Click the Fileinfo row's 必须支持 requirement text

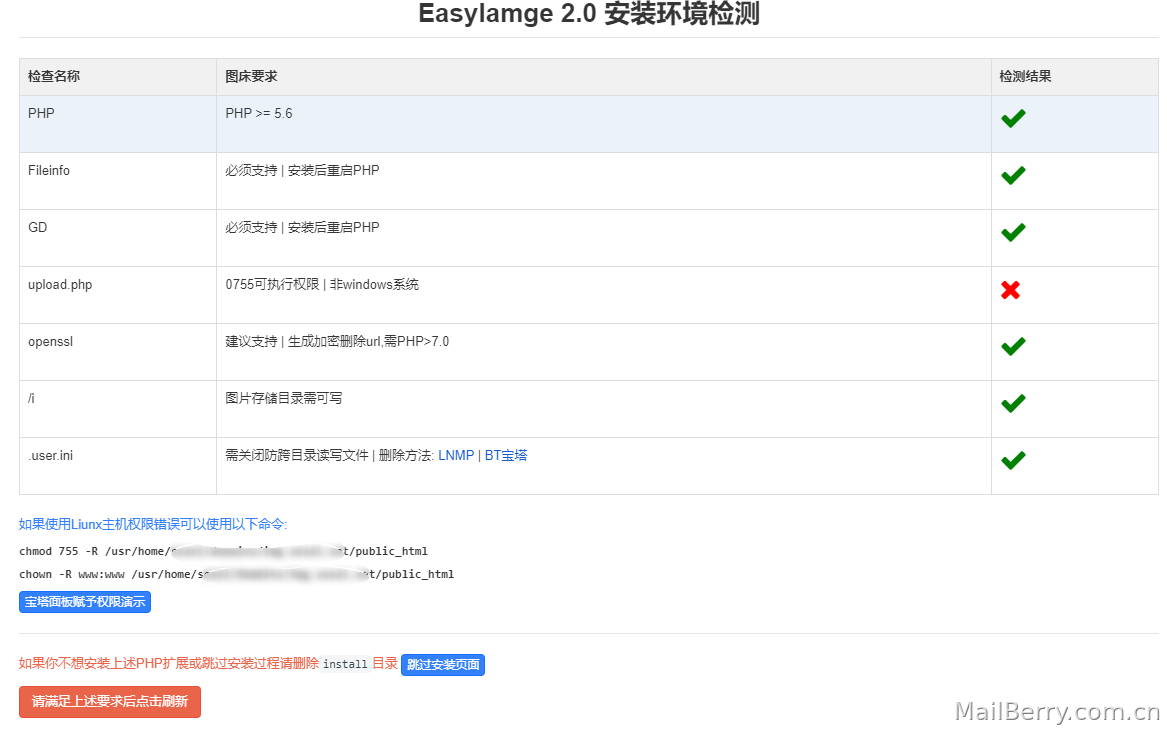tap(302, 171)
